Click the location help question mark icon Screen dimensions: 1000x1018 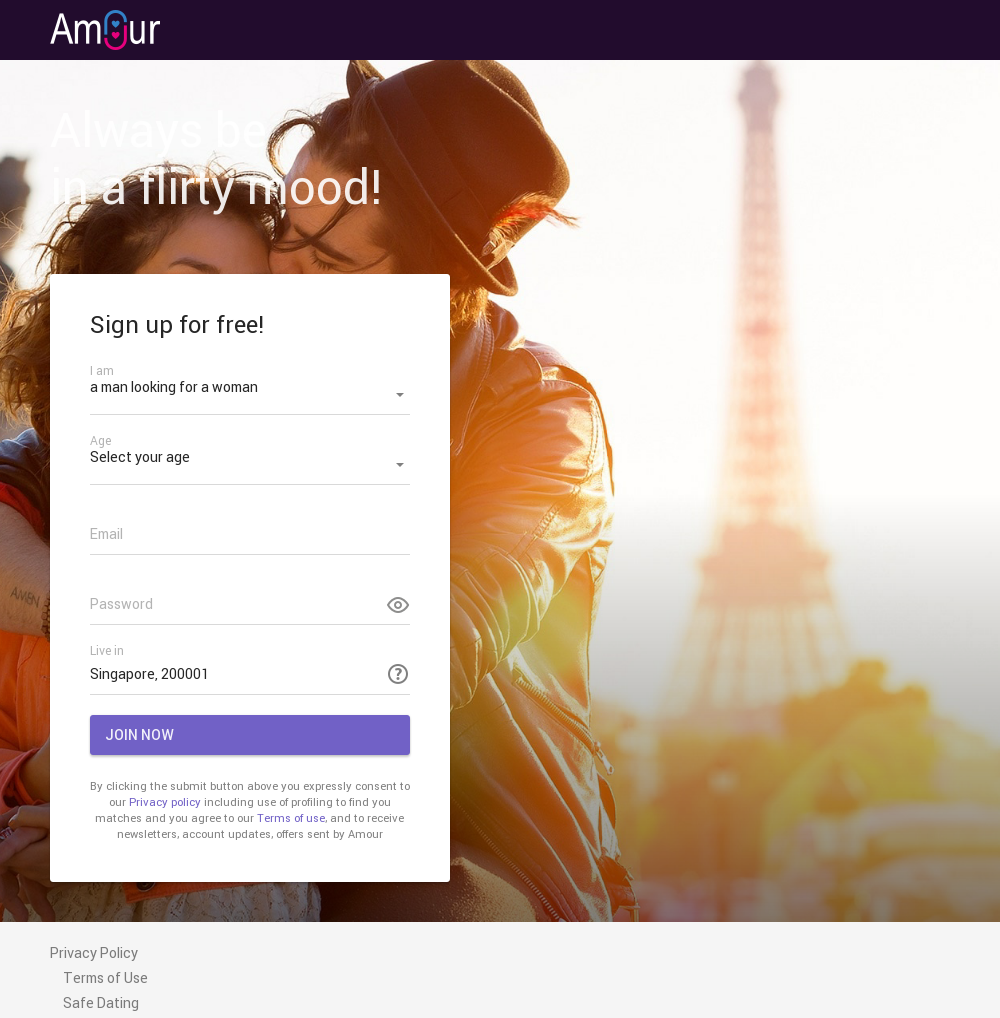pos(397,674)
